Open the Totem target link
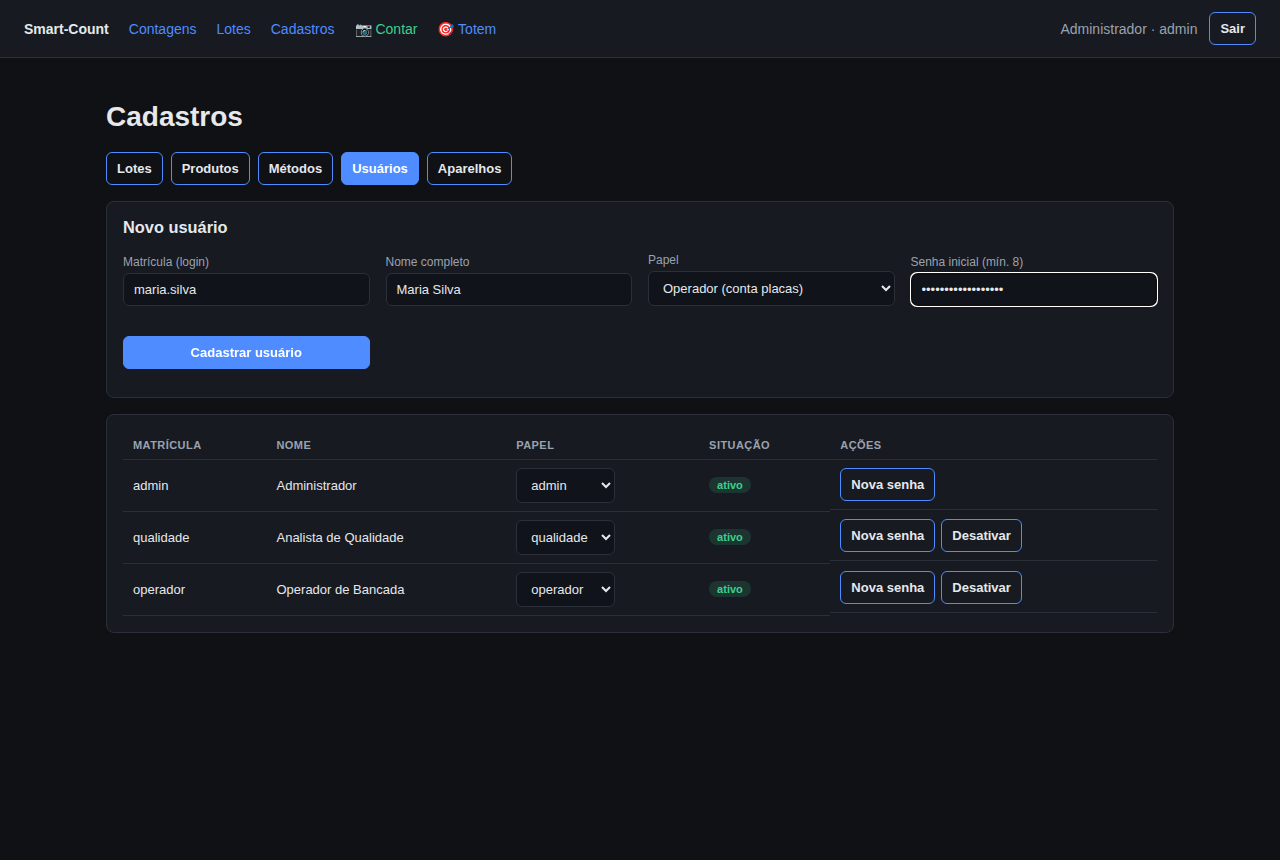The image size is (1280, 860). pos(466,29)
